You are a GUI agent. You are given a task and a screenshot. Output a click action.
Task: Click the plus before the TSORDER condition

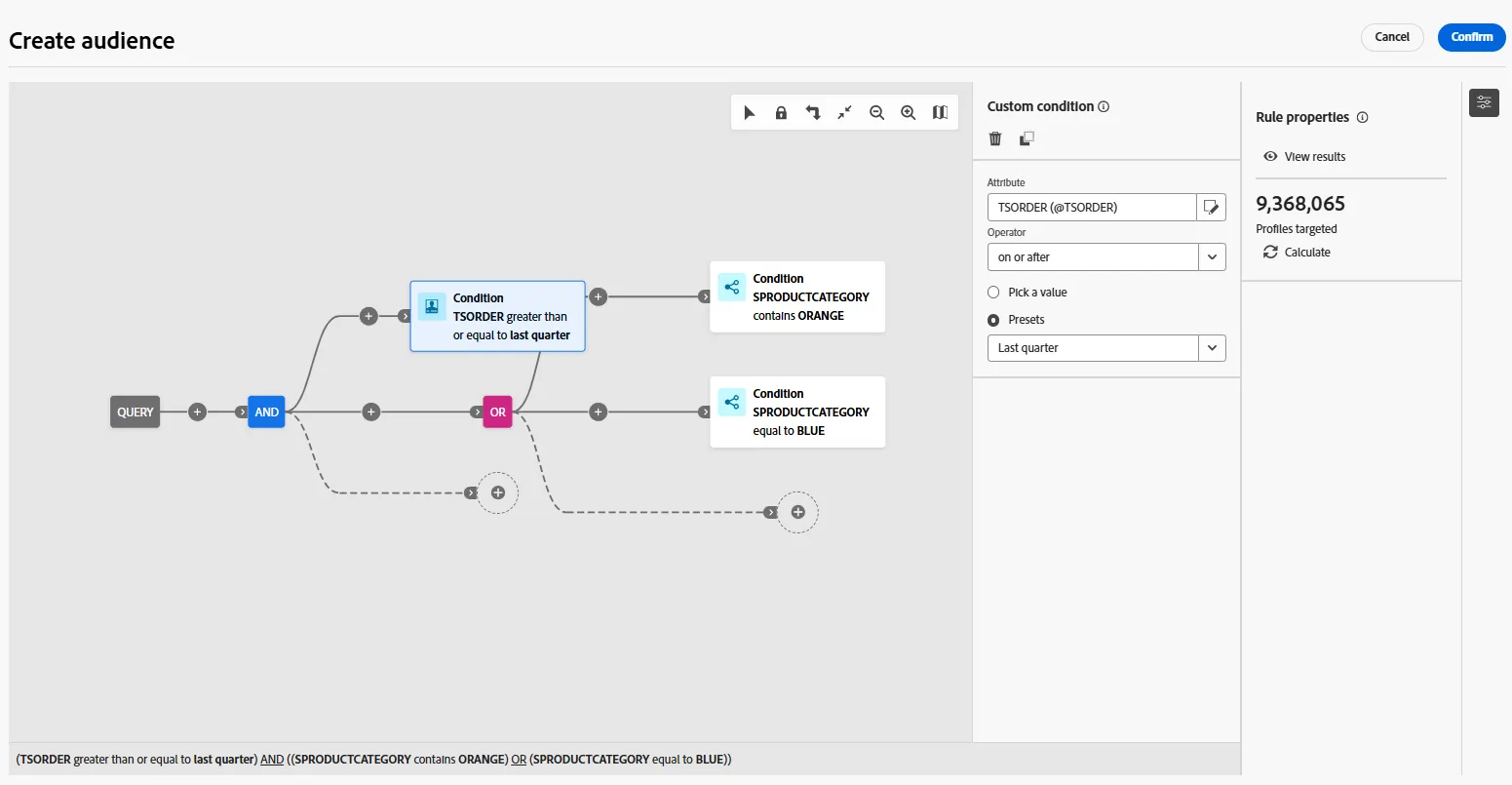(368, 316)
